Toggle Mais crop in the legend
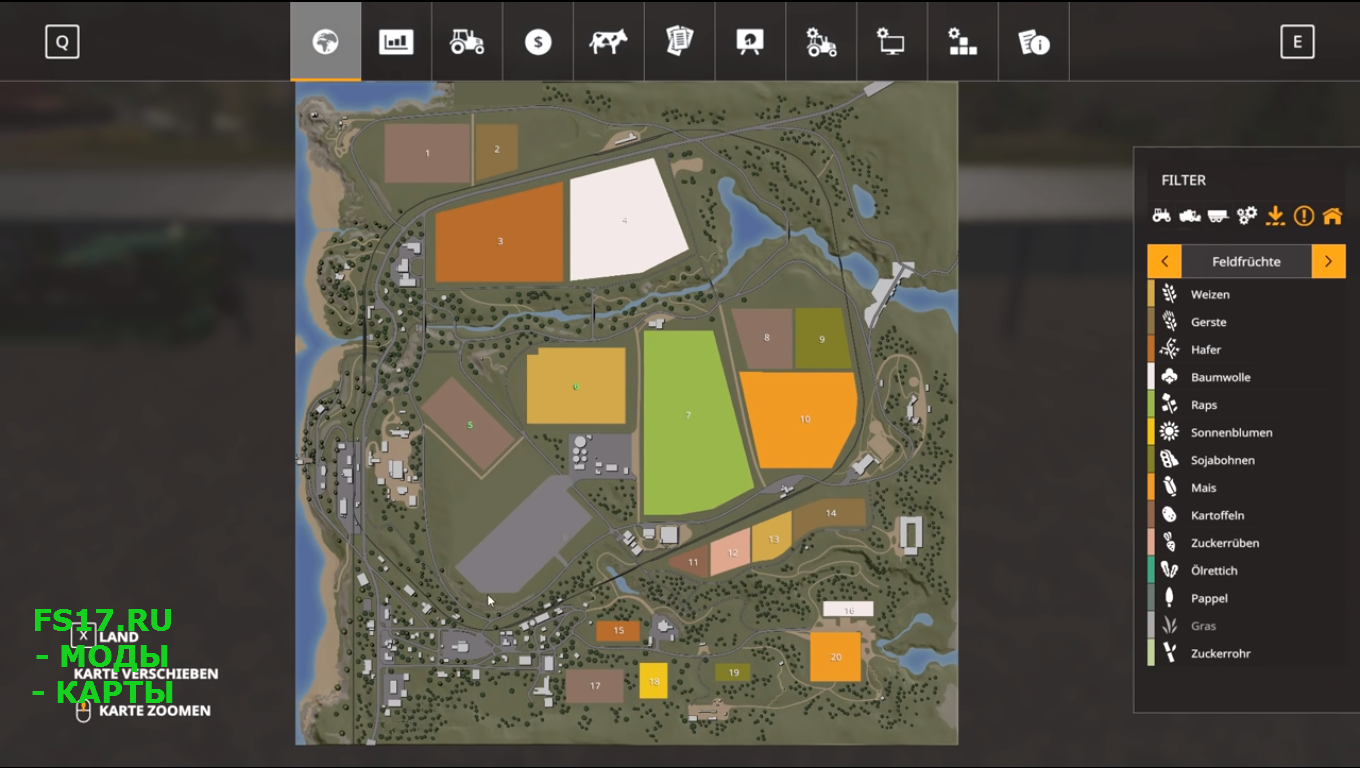This screenshot has height=768, width=1360. coord(1245,488)
